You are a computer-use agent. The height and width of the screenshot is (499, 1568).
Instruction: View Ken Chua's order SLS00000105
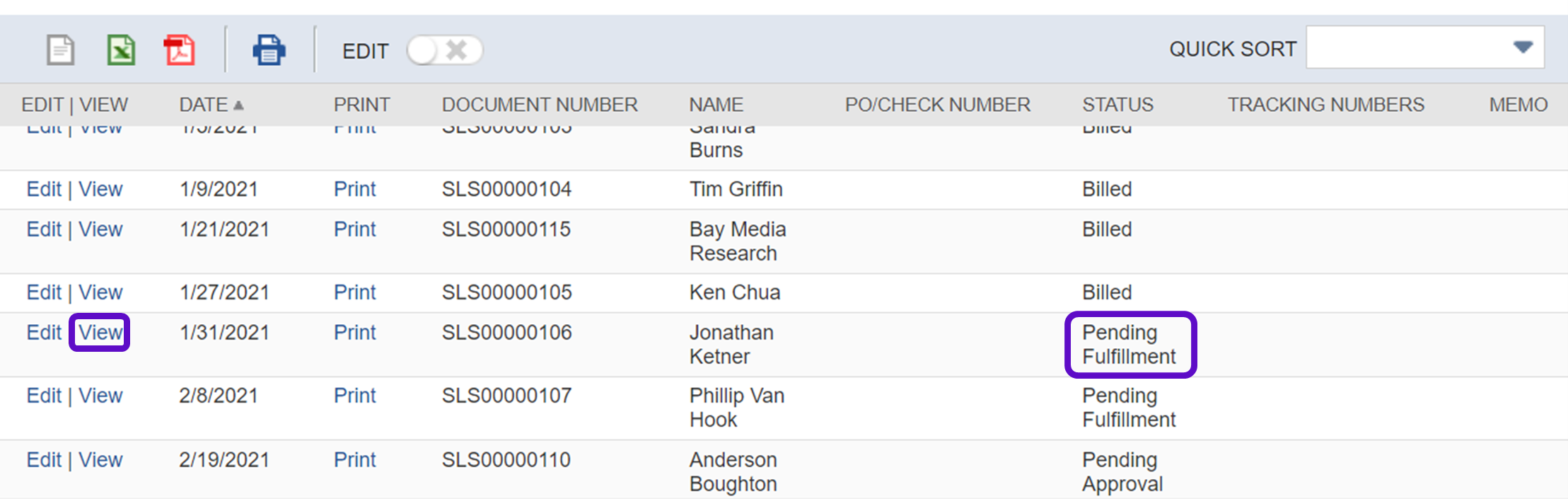tap(100, 292)
